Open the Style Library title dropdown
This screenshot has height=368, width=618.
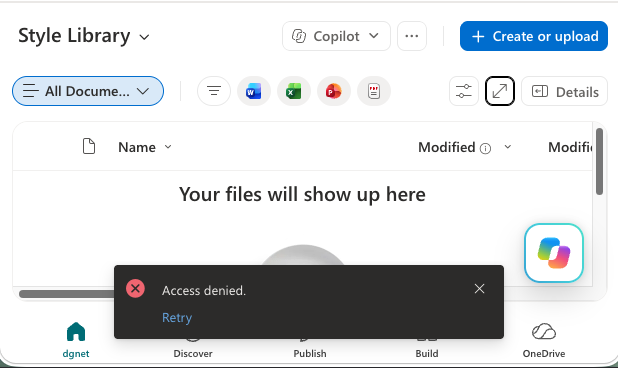tap(84, 36)
